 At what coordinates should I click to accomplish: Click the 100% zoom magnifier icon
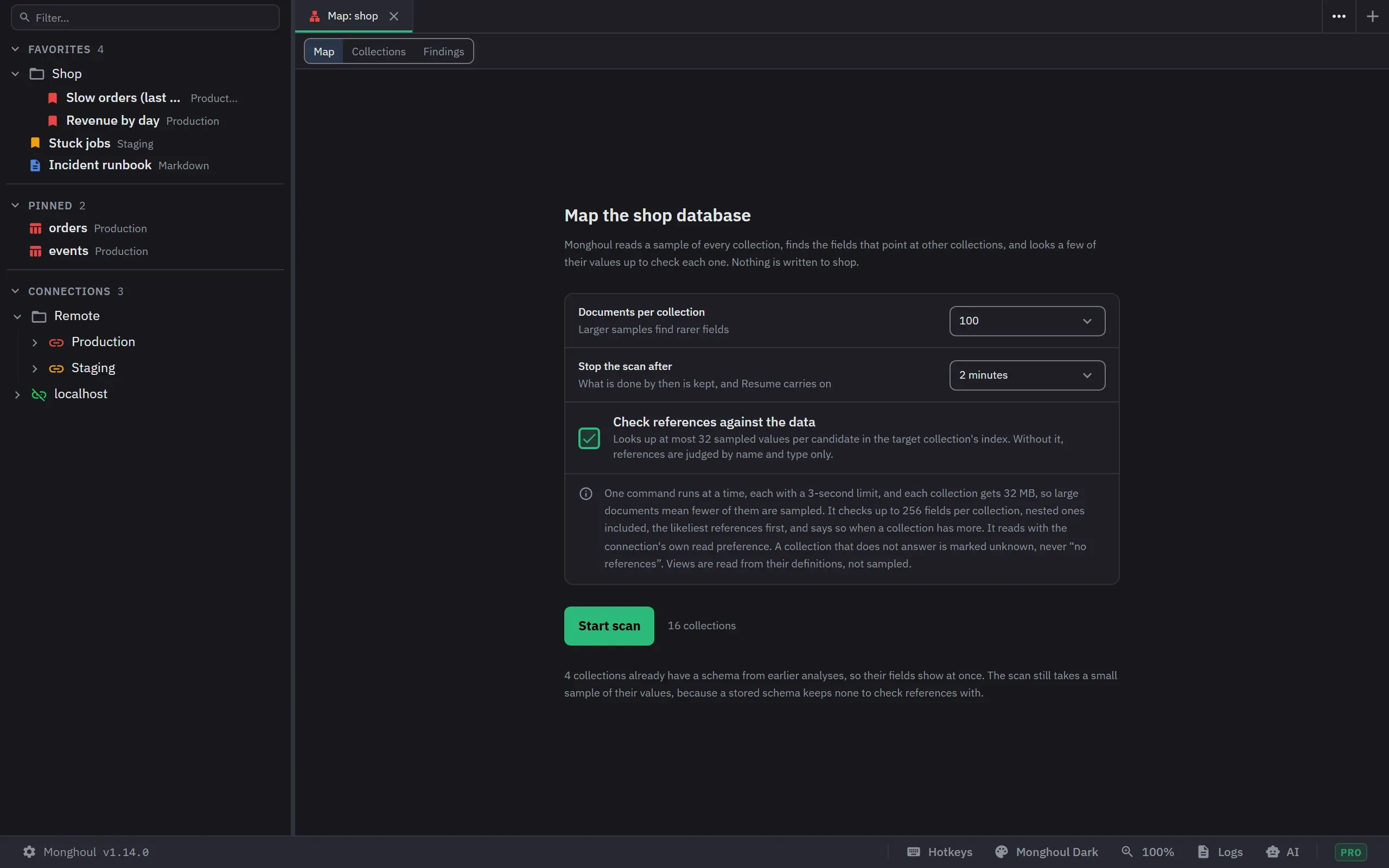point(1127,851)
